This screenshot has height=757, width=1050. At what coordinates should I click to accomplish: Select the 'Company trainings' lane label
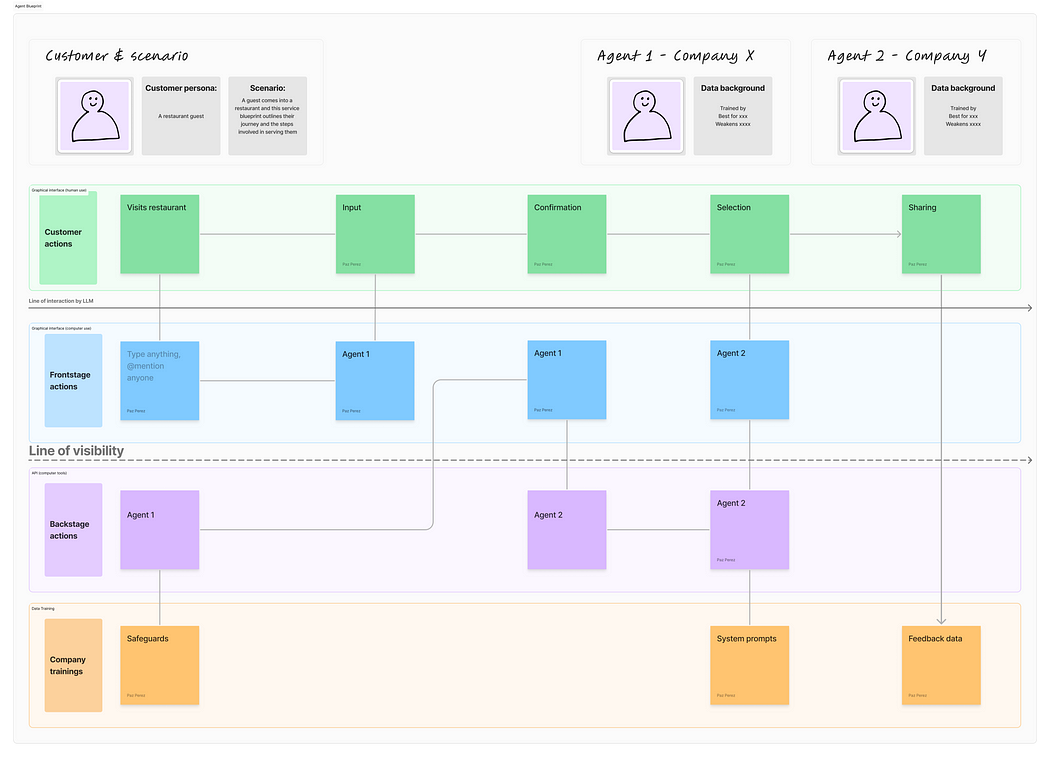pos(74,665)
